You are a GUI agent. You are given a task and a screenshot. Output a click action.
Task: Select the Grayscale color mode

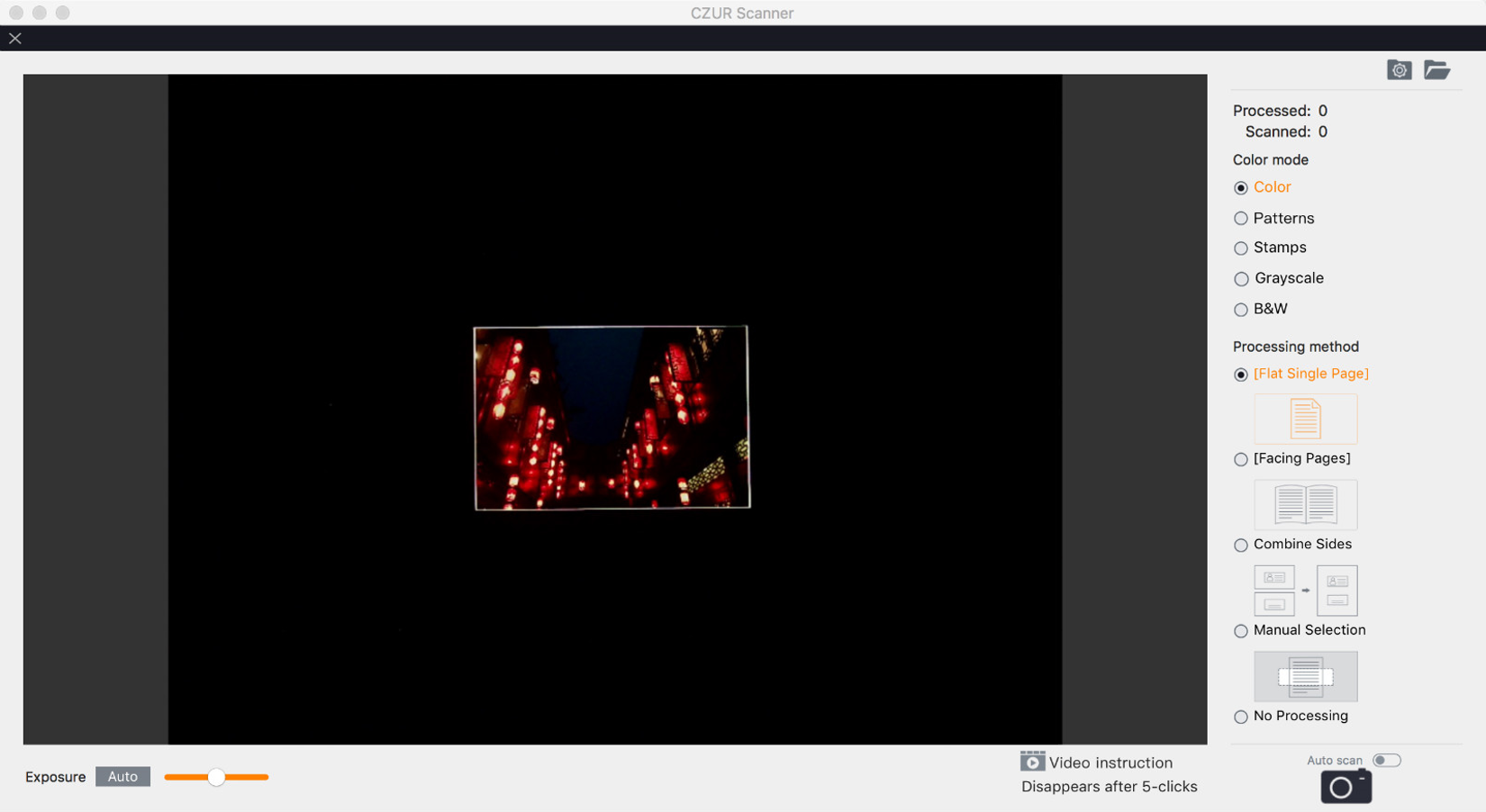tap(1241, 278)
